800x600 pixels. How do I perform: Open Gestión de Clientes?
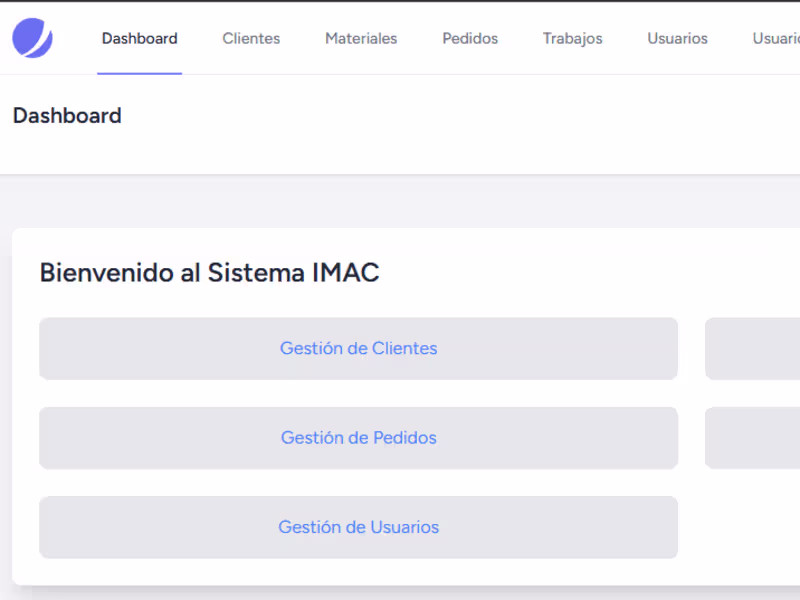coord(358,348)
